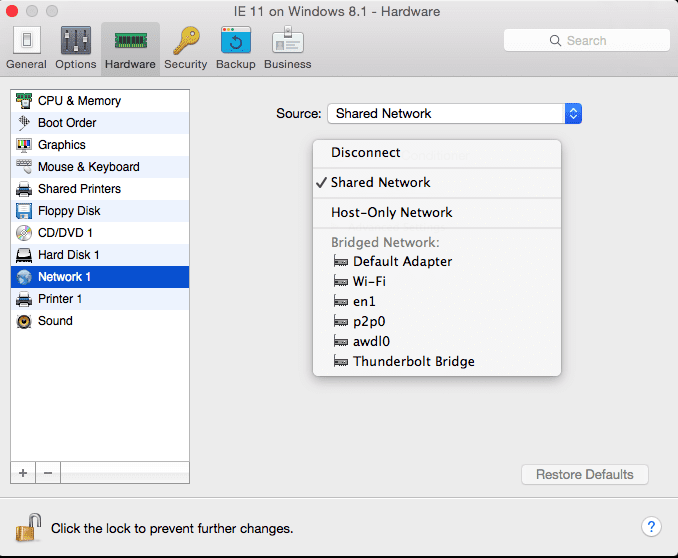Add a device with the plus button
This screenshot has height=558, width=678.
23,473
